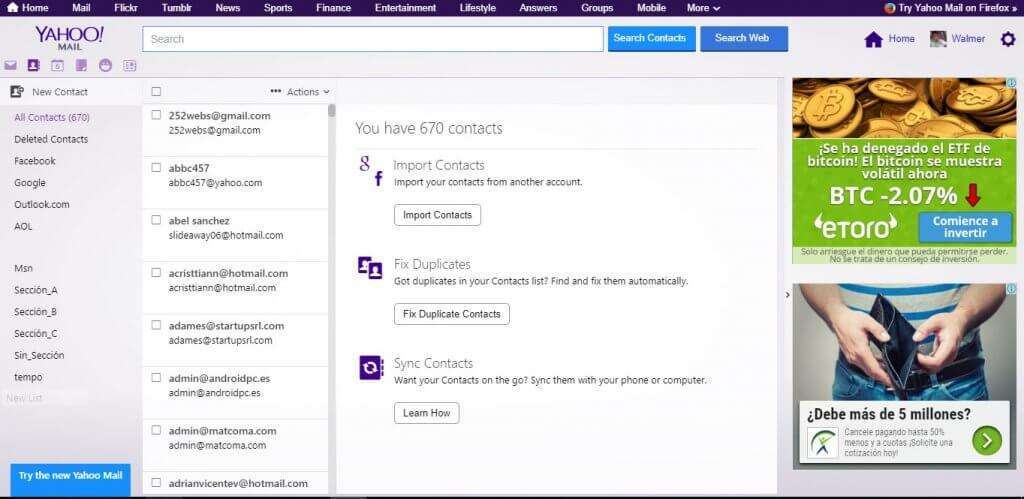This screenshot has height=499, width=1024.
Task: Open the Messenger smiley icon
Action: click(x=106, y=65)
